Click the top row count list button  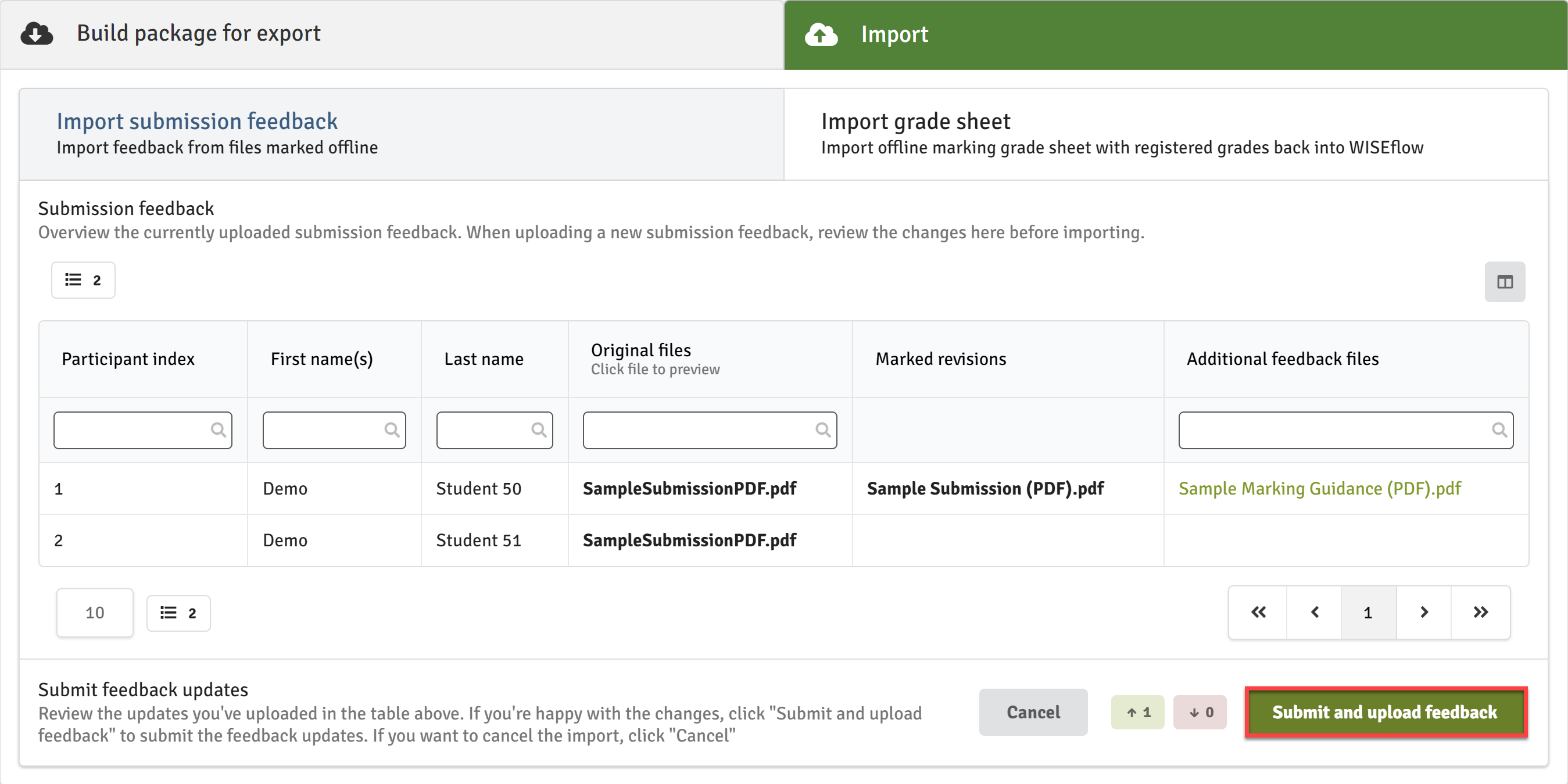click(x=83, y=280)
